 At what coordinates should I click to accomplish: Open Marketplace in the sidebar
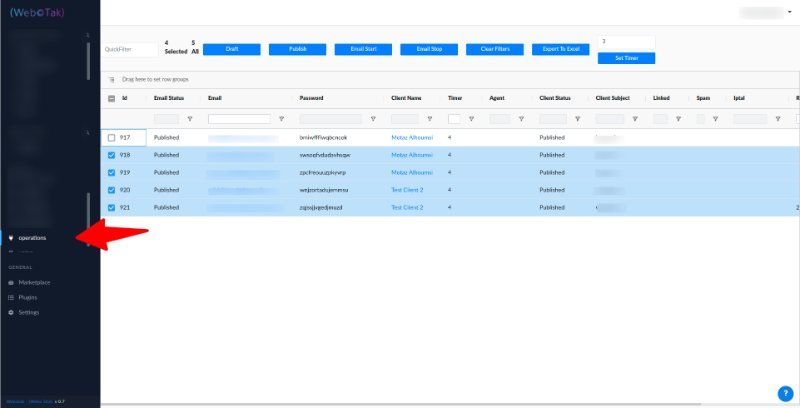tap(34, 283)
